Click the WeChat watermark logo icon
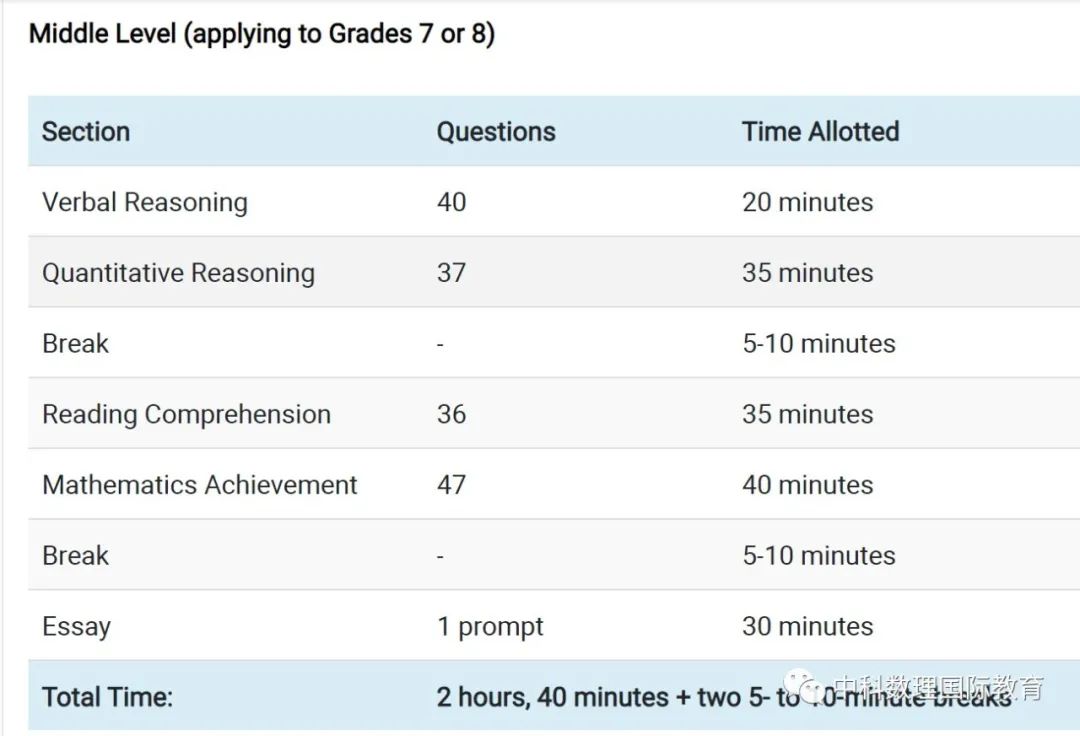 coord(805,686)
